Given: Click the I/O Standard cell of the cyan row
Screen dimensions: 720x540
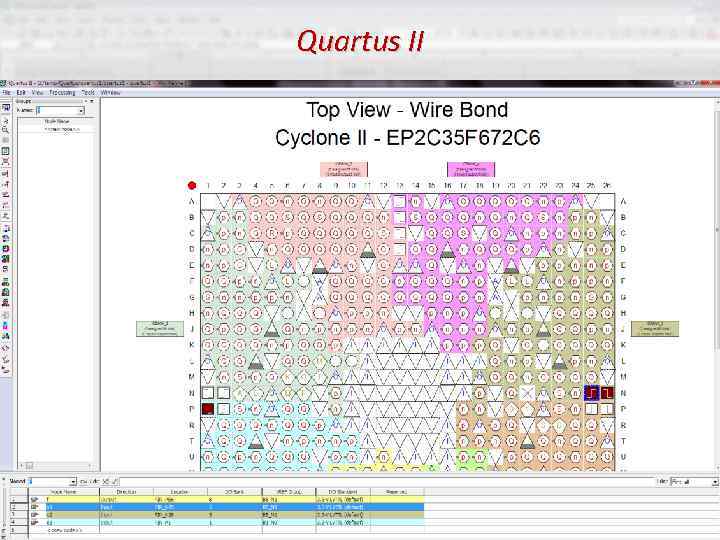Looking at the screenshot, I should (343, 523).
